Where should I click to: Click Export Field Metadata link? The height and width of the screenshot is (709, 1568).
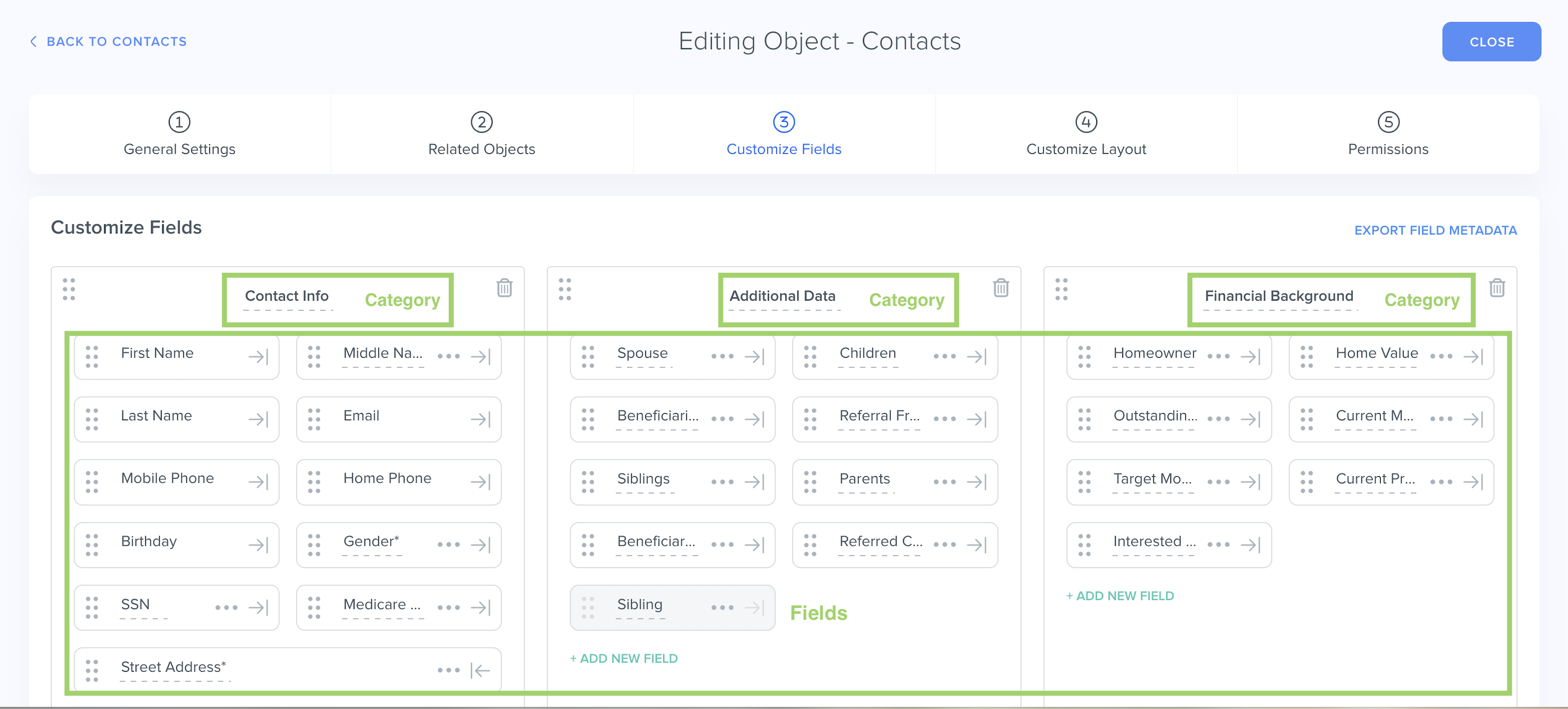click(x=1435, y=230)
